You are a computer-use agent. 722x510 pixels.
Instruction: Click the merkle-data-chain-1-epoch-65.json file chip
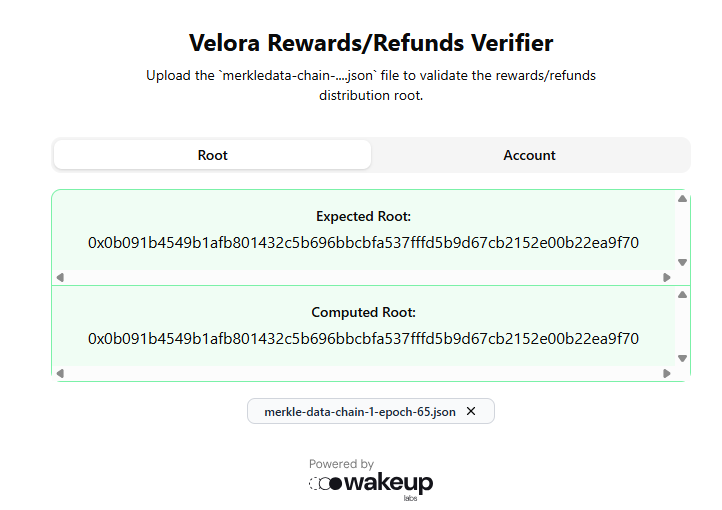[x=359, y=411]
